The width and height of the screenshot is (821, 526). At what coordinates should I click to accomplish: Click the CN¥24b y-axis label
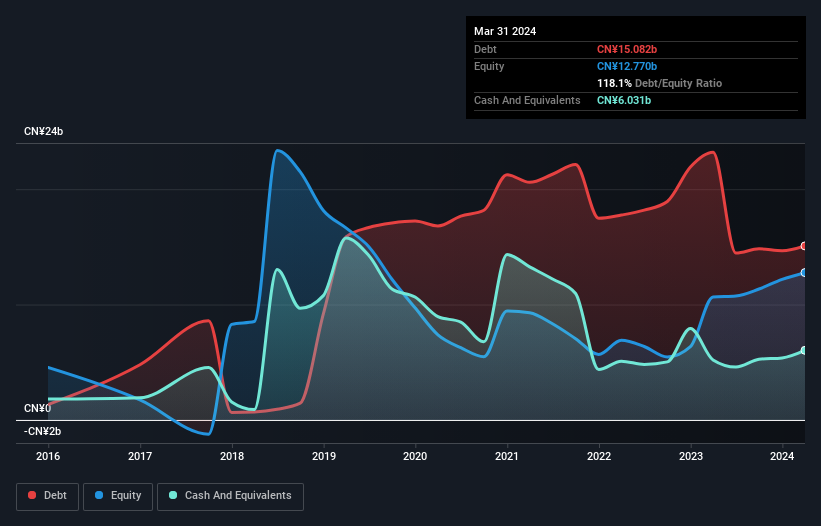tap(43, 131)
